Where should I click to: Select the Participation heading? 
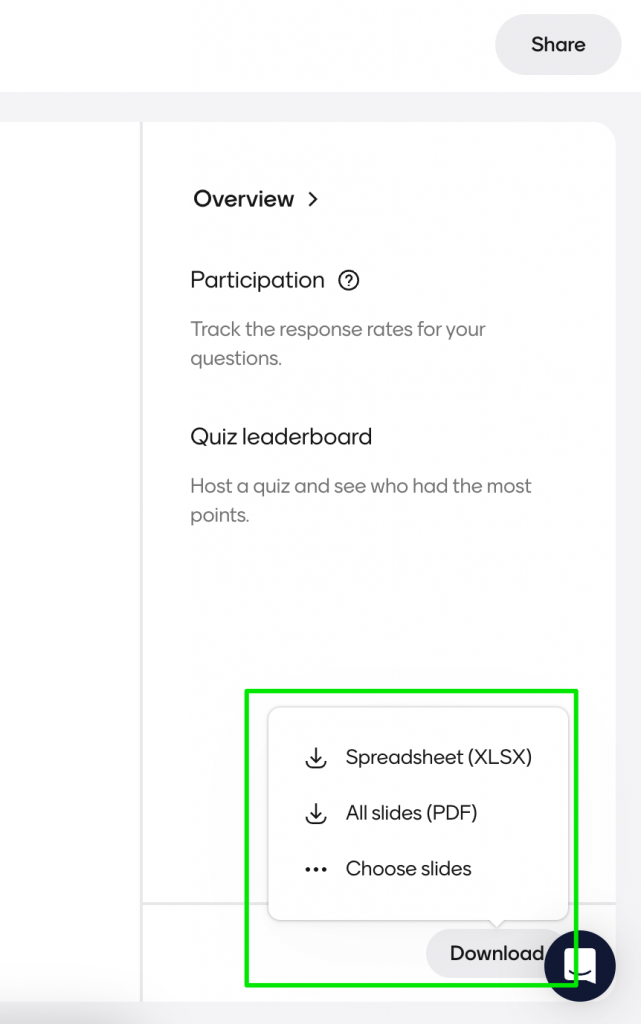[x=257, y=281]
